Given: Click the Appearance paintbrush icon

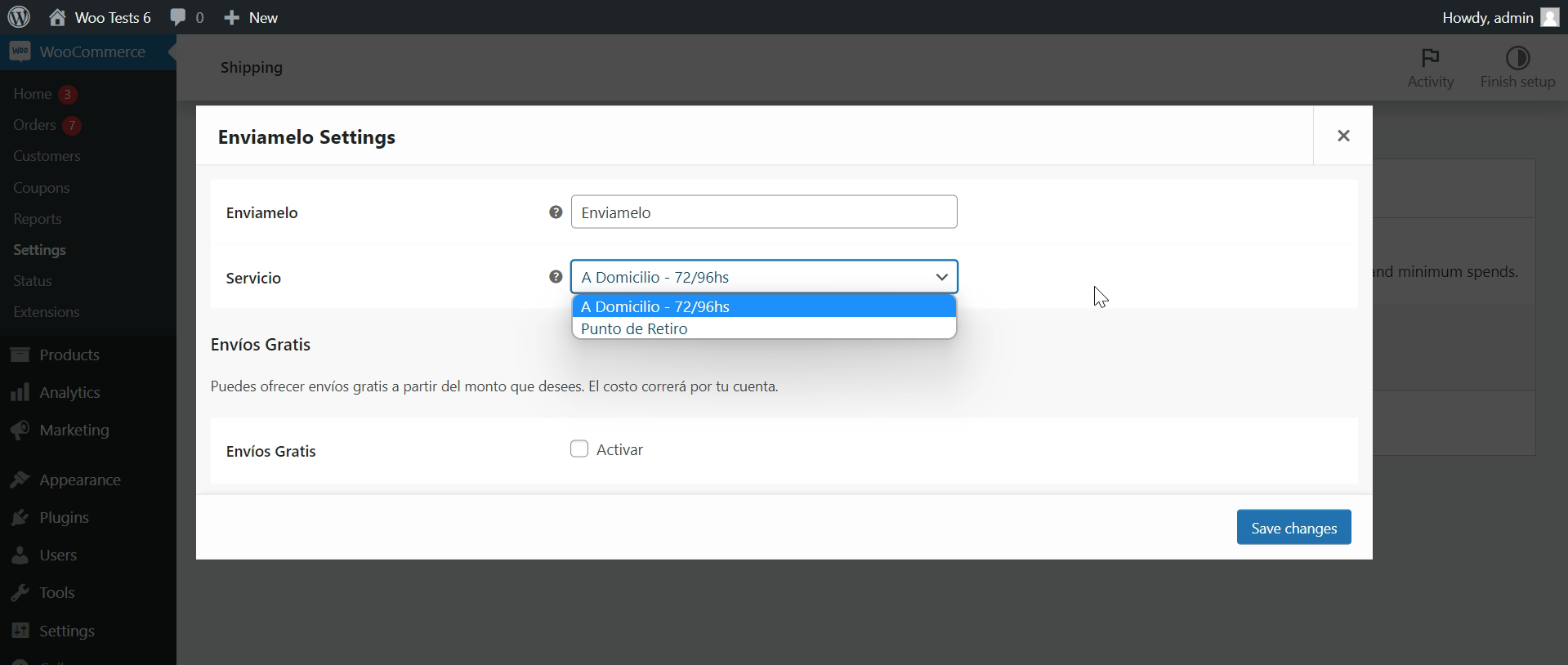Looking at the screenshot, I should tap(20, 480).
